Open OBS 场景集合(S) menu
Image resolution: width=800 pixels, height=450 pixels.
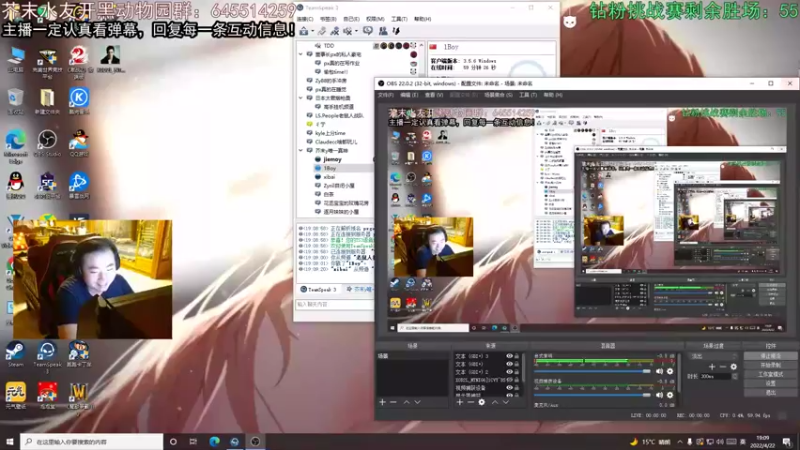498,95
